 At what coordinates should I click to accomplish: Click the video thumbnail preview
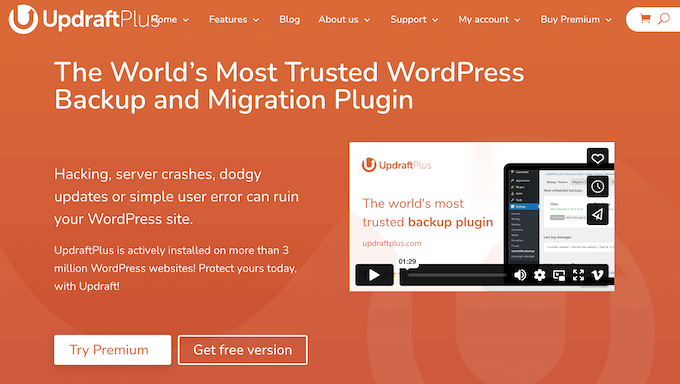pos(481,216)
